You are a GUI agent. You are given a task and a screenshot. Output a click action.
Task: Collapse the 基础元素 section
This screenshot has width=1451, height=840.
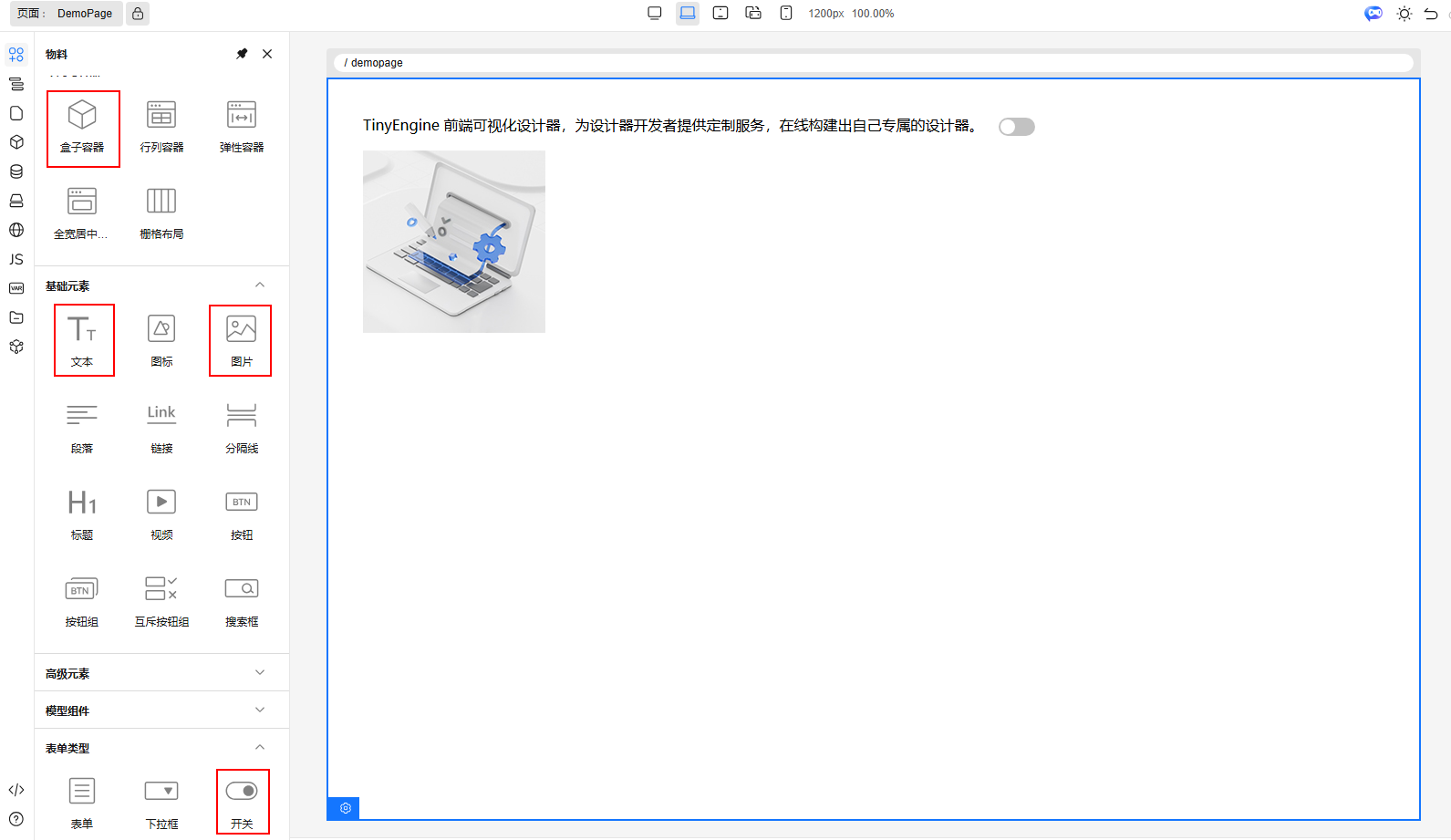coord(260,285)
